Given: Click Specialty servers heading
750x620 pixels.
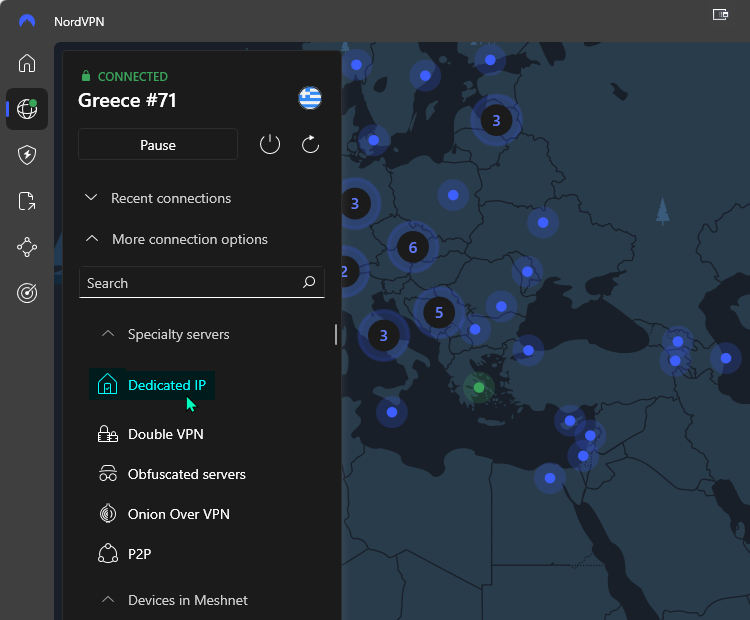Looking at the screenshot, I should [x=178, y=334].
